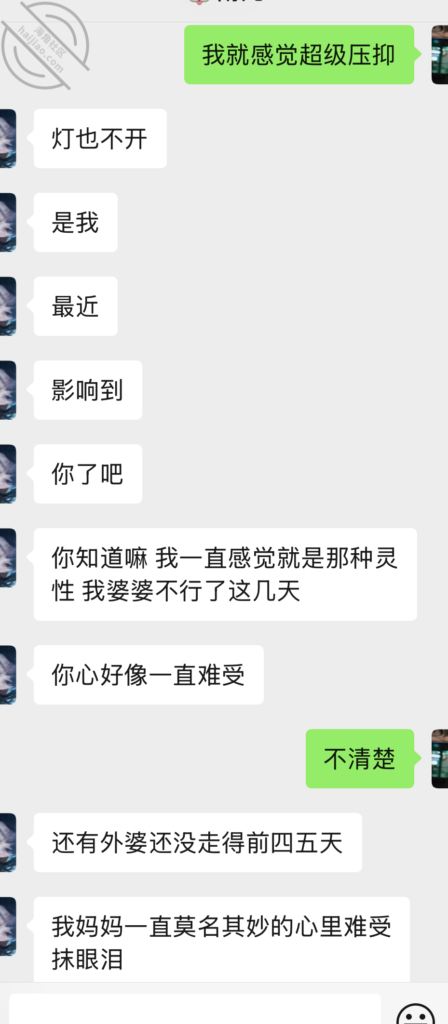The width and height of the screenshot is (448, 1024).
Task: Tap contact avatar beside 你心好像一直难受
Action: point(8,675)
